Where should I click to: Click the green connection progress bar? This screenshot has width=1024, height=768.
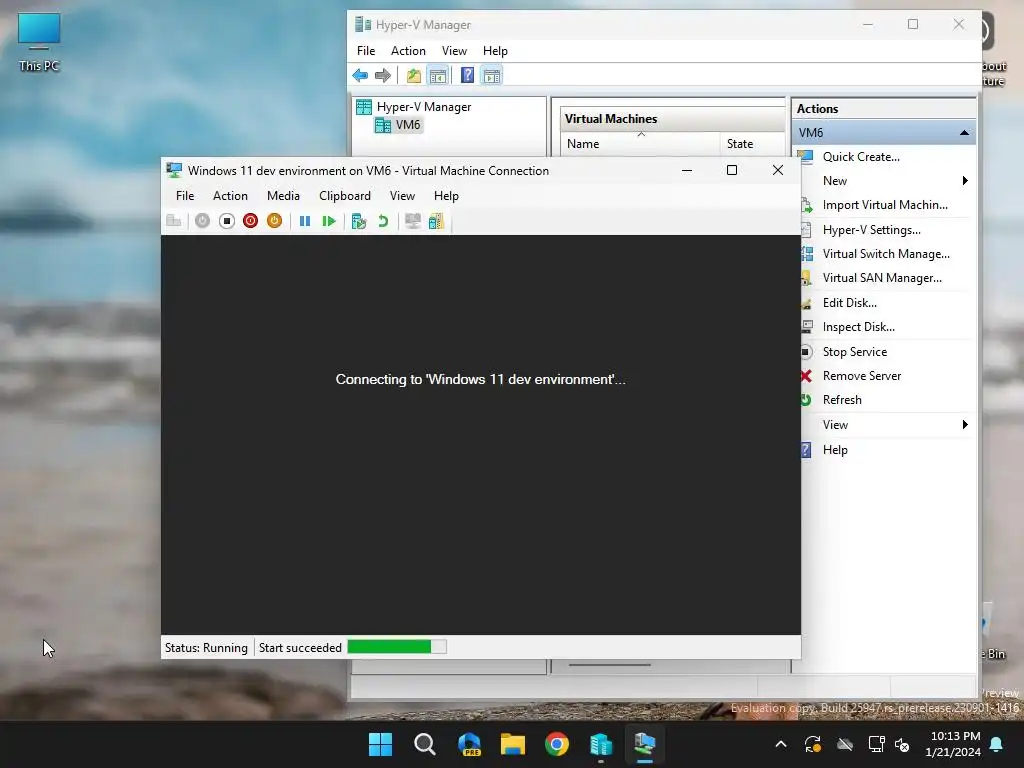397,647
